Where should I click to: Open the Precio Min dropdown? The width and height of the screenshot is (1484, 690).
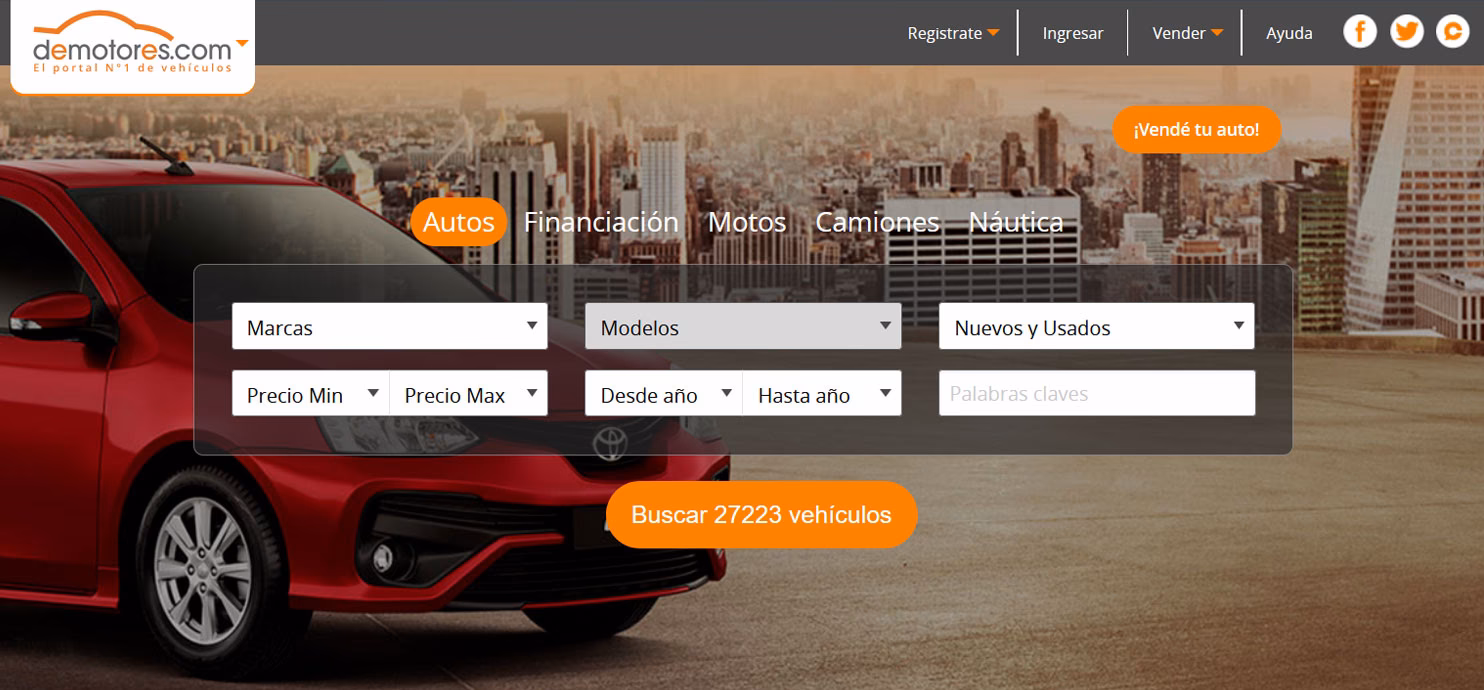310,394
